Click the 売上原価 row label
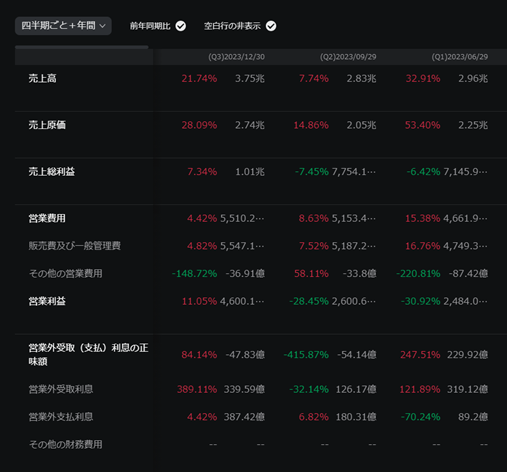 [47, 125]
